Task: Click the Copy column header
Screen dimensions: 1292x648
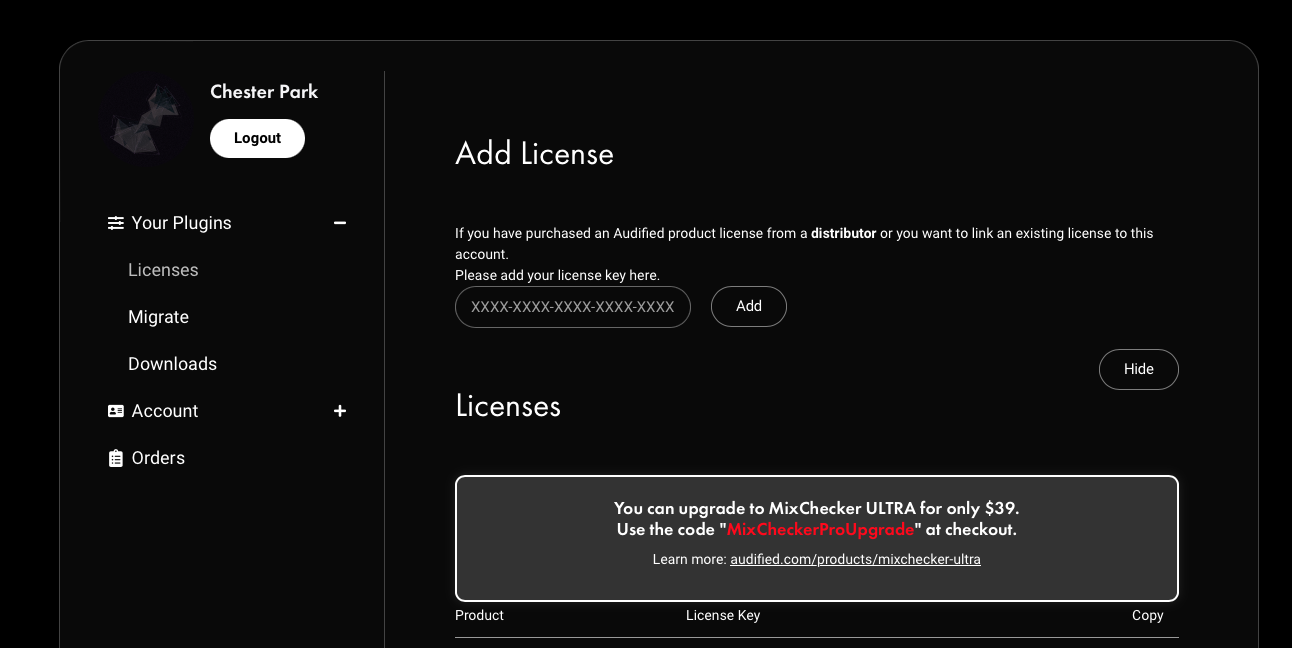Action: (1147, 615)
